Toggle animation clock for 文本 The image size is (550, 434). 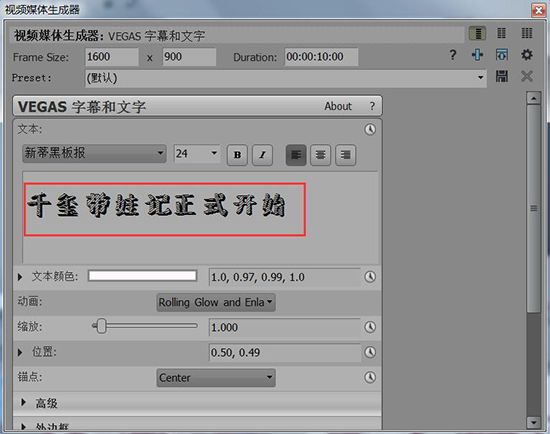point(370,129)
